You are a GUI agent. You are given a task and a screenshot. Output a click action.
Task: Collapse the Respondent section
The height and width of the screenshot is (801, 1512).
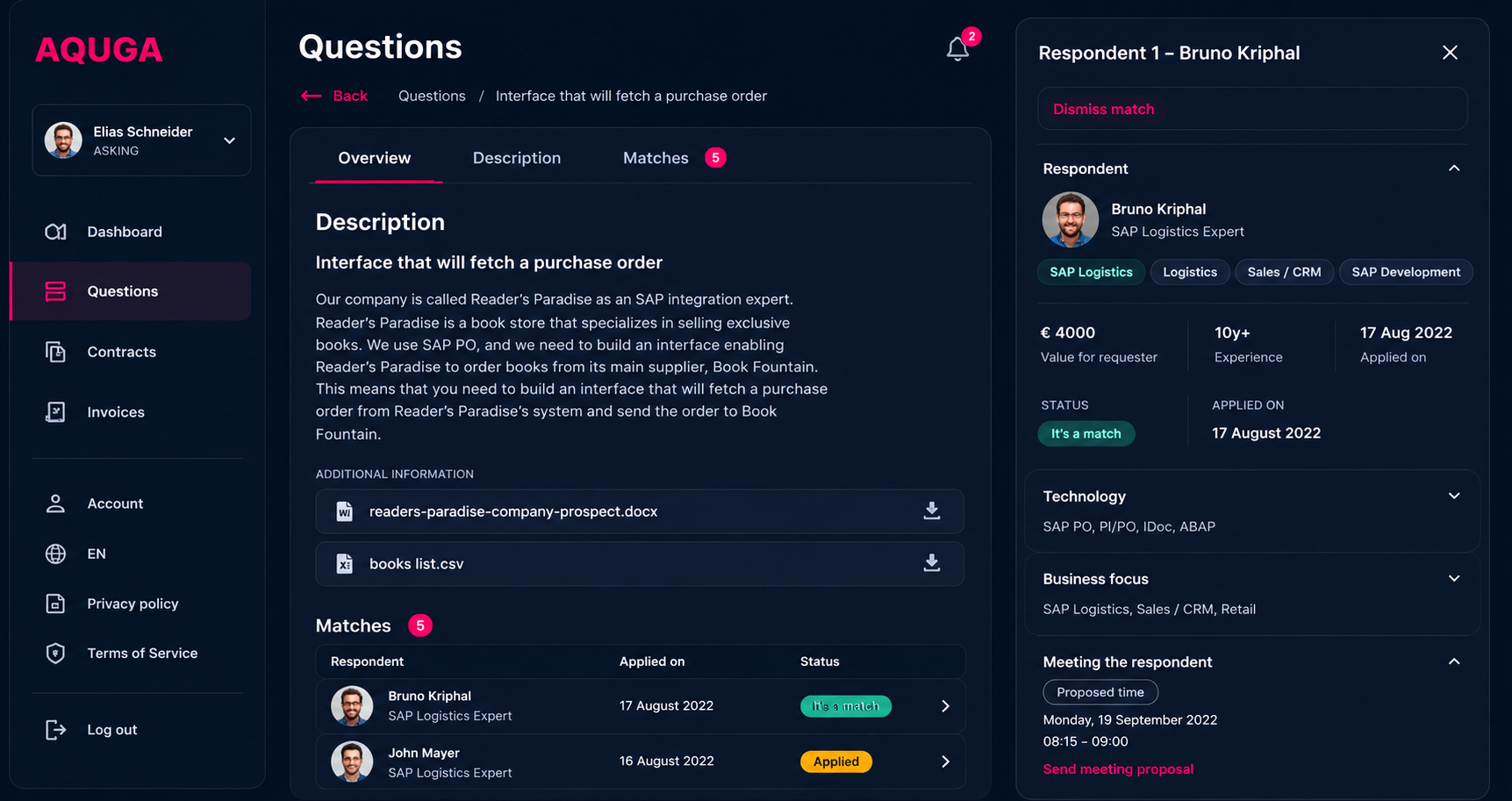1454,168
